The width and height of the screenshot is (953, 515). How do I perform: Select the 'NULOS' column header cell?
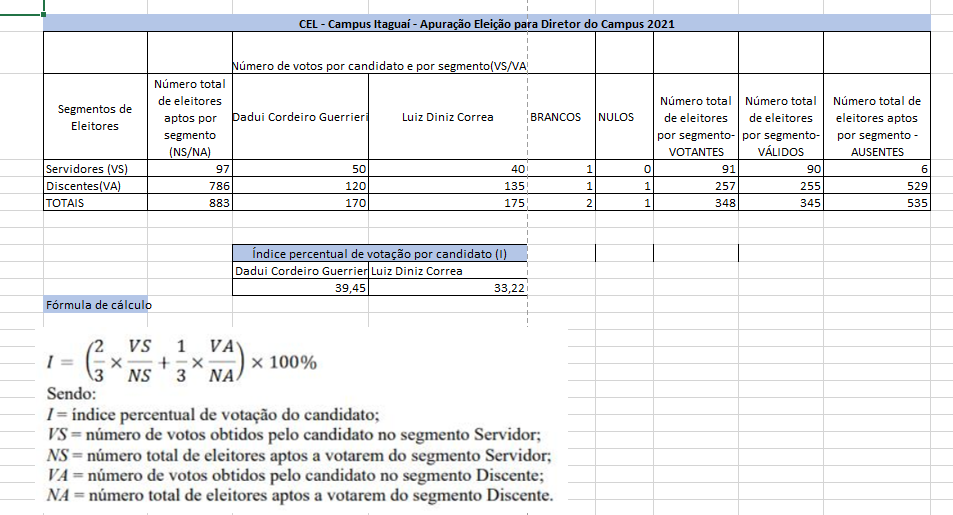615,117
